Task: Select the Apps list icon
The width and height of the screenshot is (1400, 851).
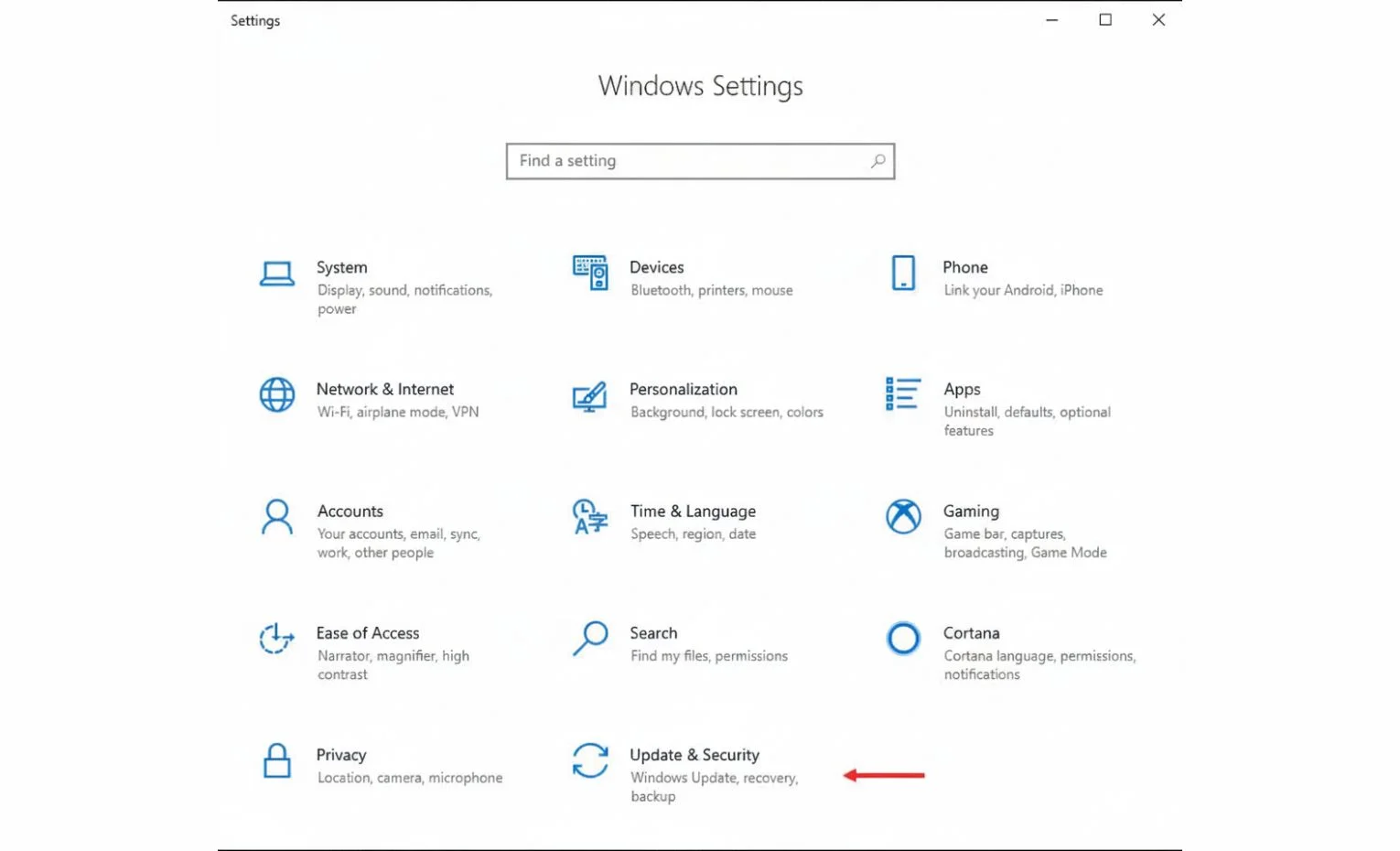Action: pyautogui.click(x=902, y=394)
